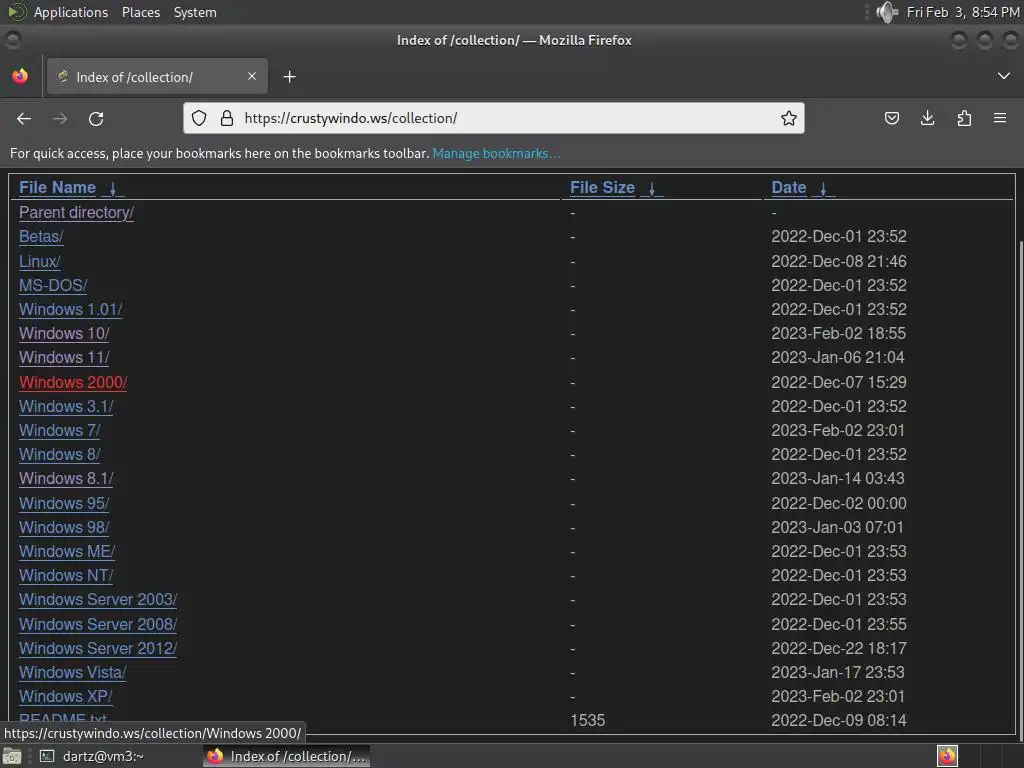Click the show desktop icon in bottom panel
The width and height of the screenshot is (1024, 768).
(12, 756)
